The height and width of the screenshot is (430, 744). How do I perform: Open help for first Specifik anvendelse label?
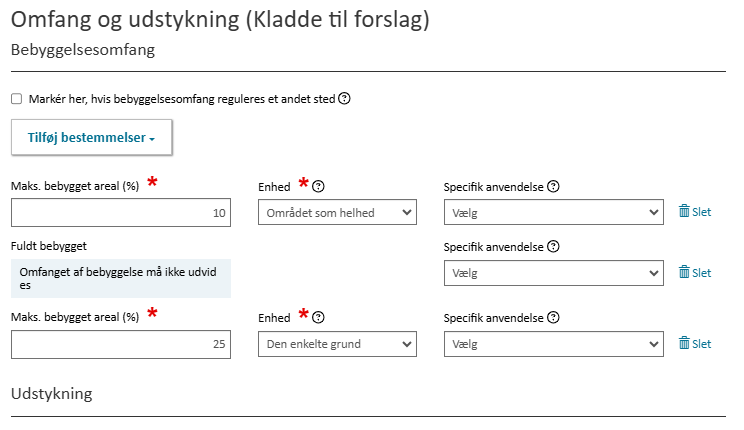(x=553, y=187)
